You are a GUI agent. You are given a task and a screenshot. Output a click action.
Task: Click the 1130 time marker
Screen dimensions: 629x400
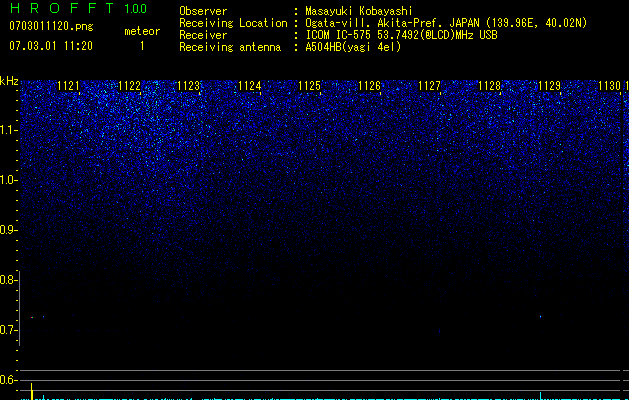[609, 86]
